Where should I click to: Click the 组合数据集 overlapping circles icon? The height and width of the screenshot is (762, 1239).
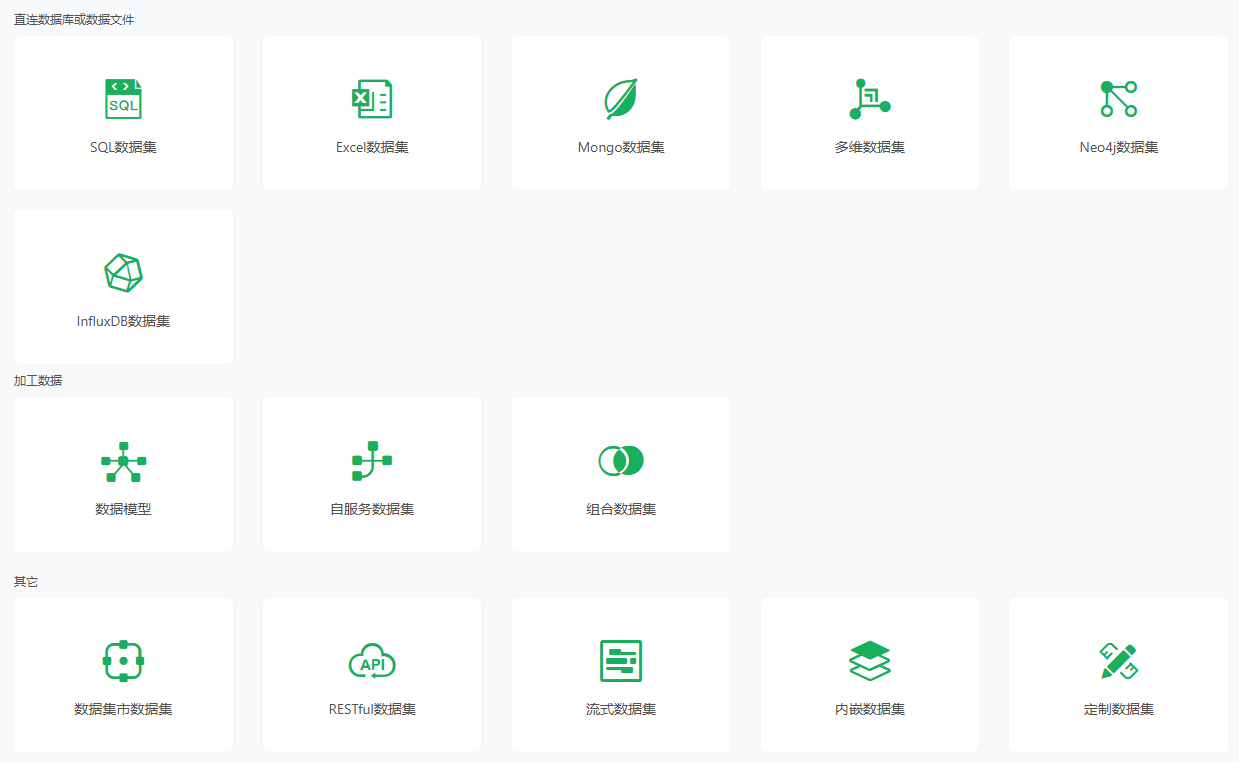pyautogui.click(x=621, y=461)
